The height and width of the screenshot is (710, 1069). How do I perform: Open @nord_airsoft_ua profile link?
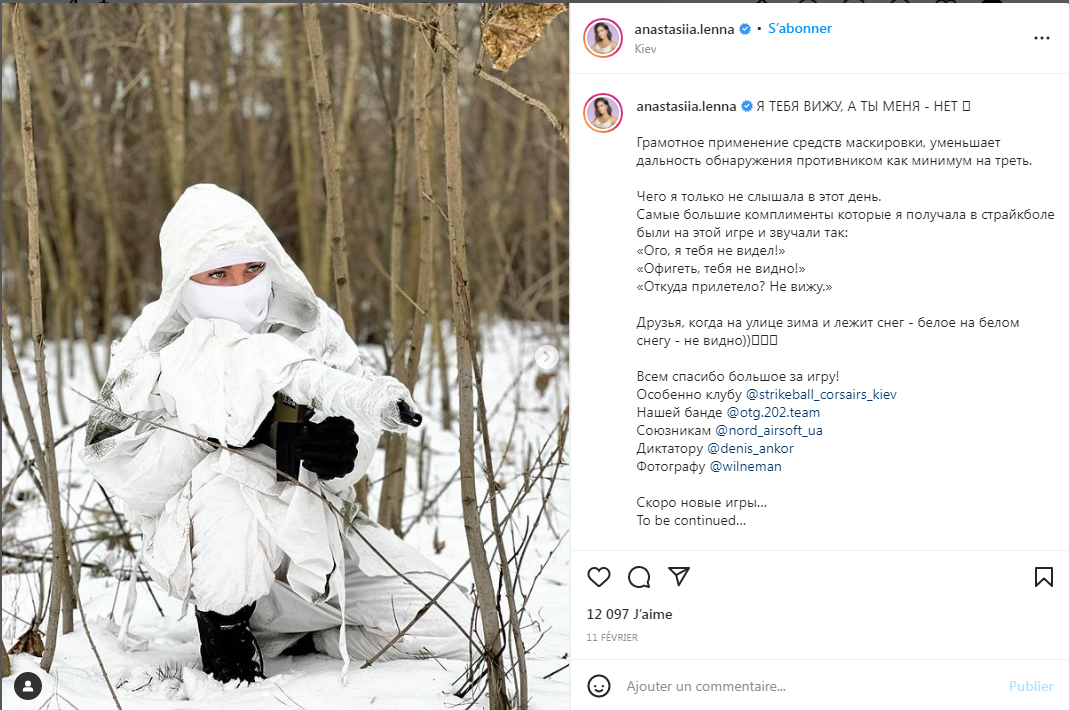(x=768, y=430)
